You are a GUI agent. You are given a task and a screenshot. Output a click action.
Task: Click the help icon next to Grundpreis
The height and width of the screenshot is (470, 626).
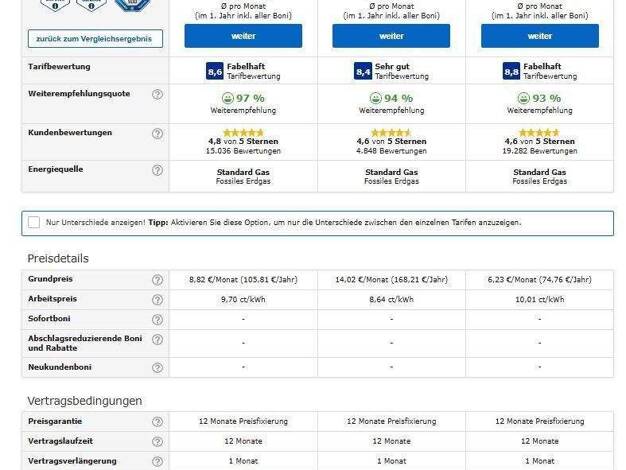pos(157,281)
